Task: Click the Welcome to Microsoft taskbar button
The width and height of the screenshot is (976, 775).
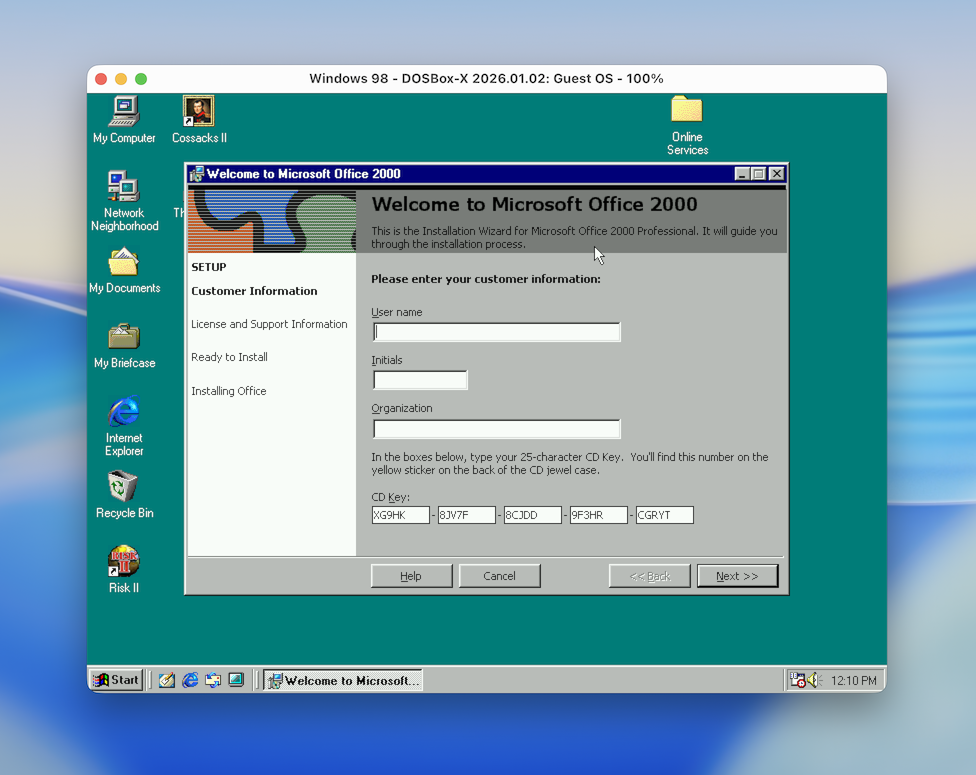Action: click(342, 680)
